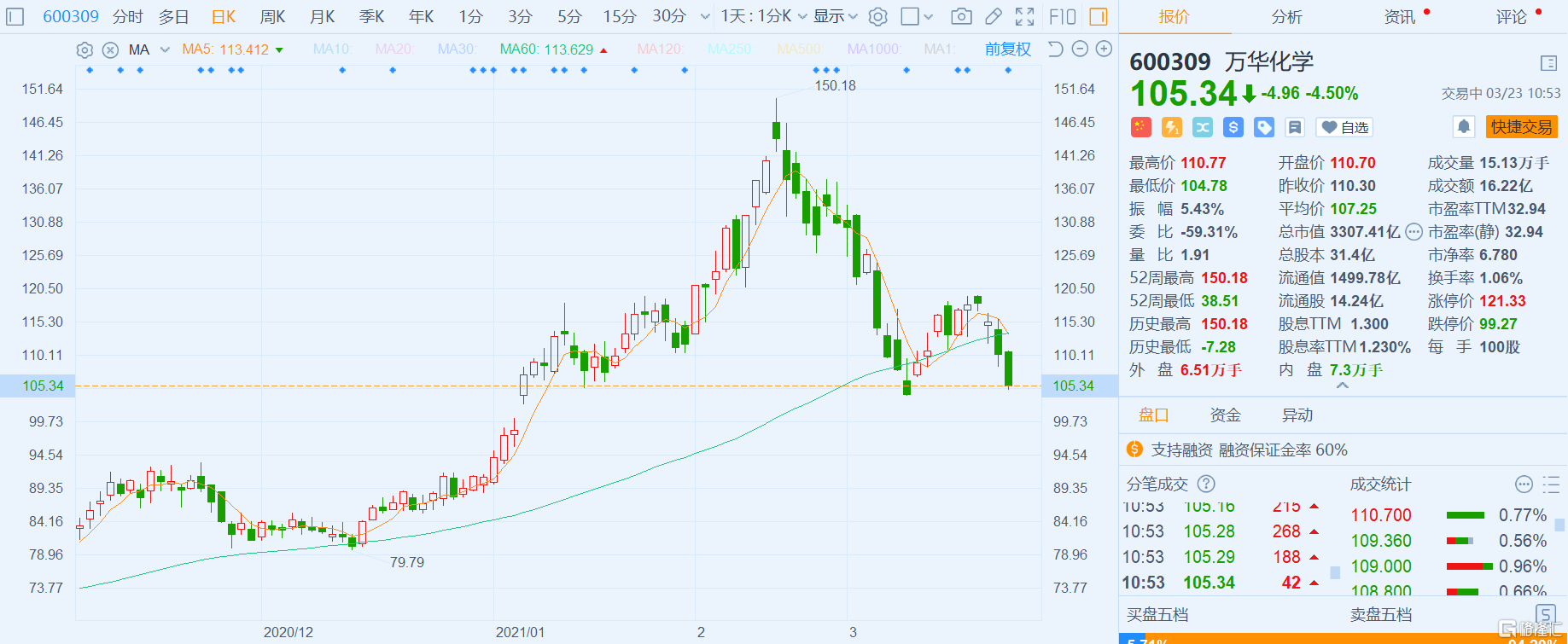Click the 前复权 adjustment link
Screen dimensions: 1568x644
click(x=1007, y=49)
